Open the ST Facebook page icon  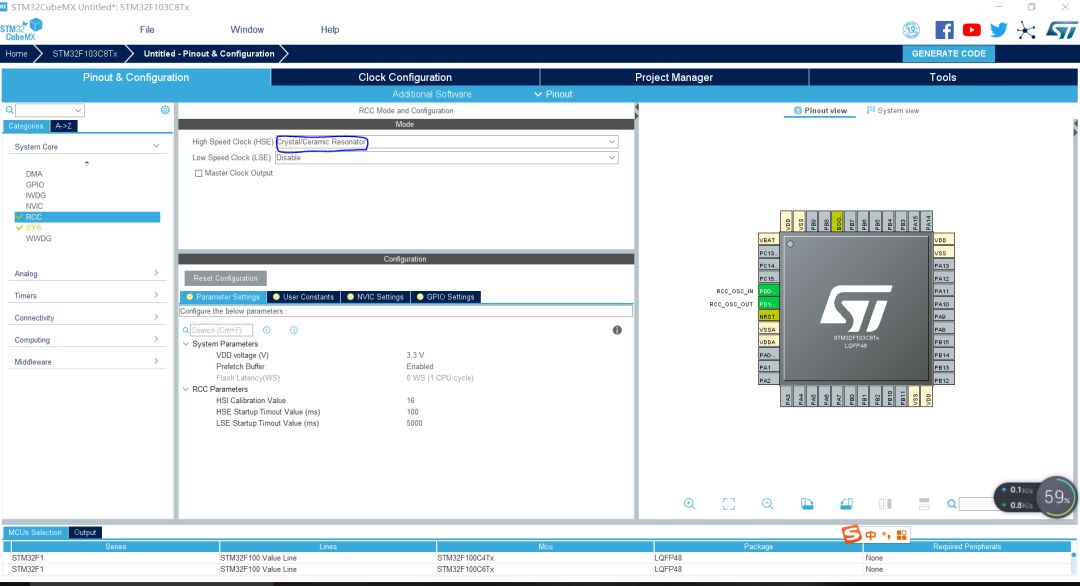pos(944,30)
